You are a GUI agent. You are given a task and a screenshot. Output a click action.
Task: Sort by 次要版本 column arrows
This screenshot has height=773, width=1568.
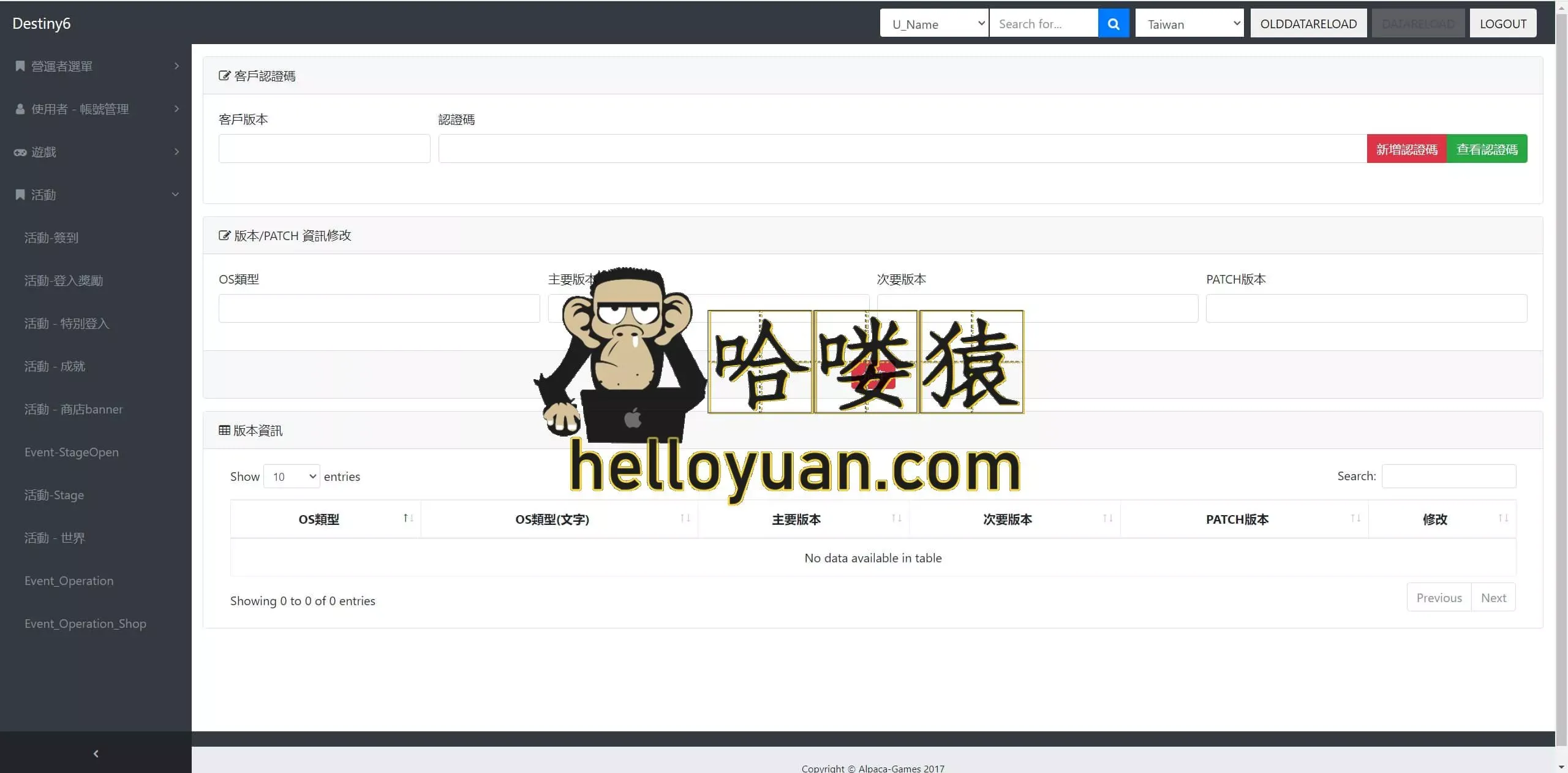click(1108, 519)
